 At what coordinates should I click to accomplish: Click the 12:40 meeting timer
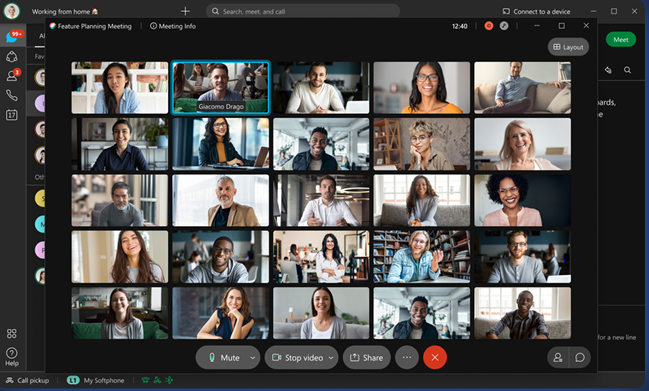coord(459,26)
